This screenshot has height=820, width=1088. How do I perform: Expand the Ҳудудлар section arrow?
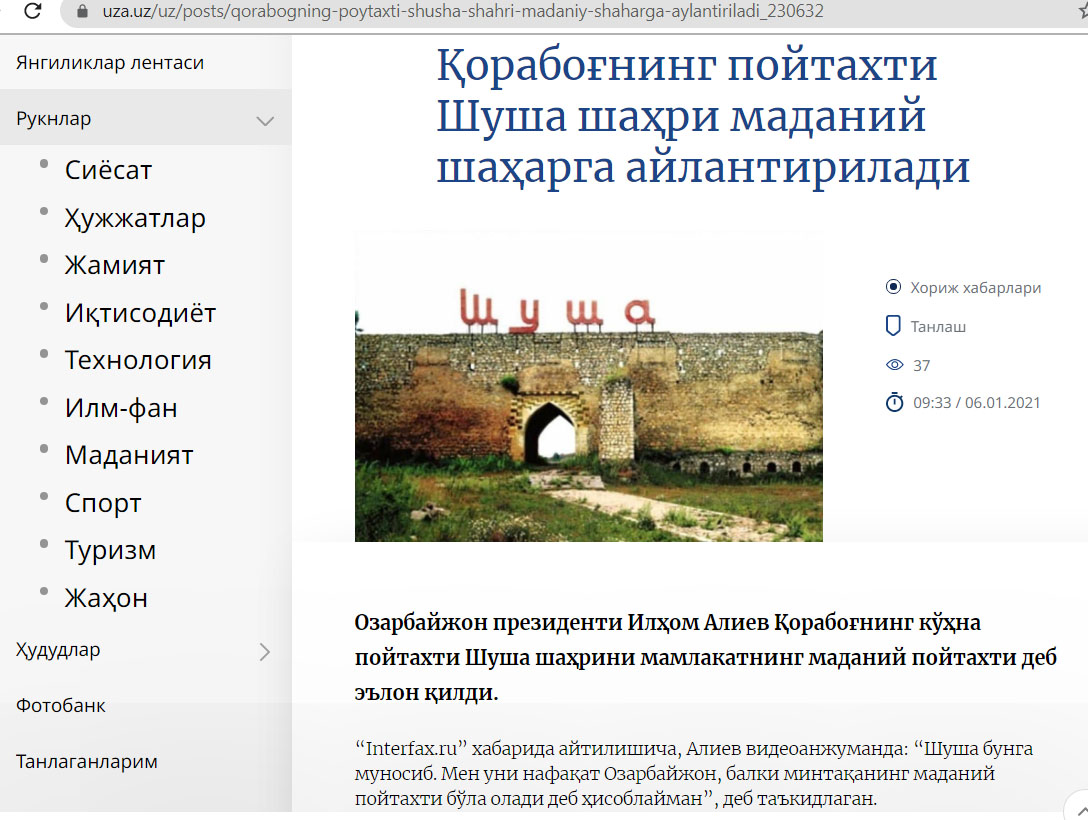(x=264, y=651)
